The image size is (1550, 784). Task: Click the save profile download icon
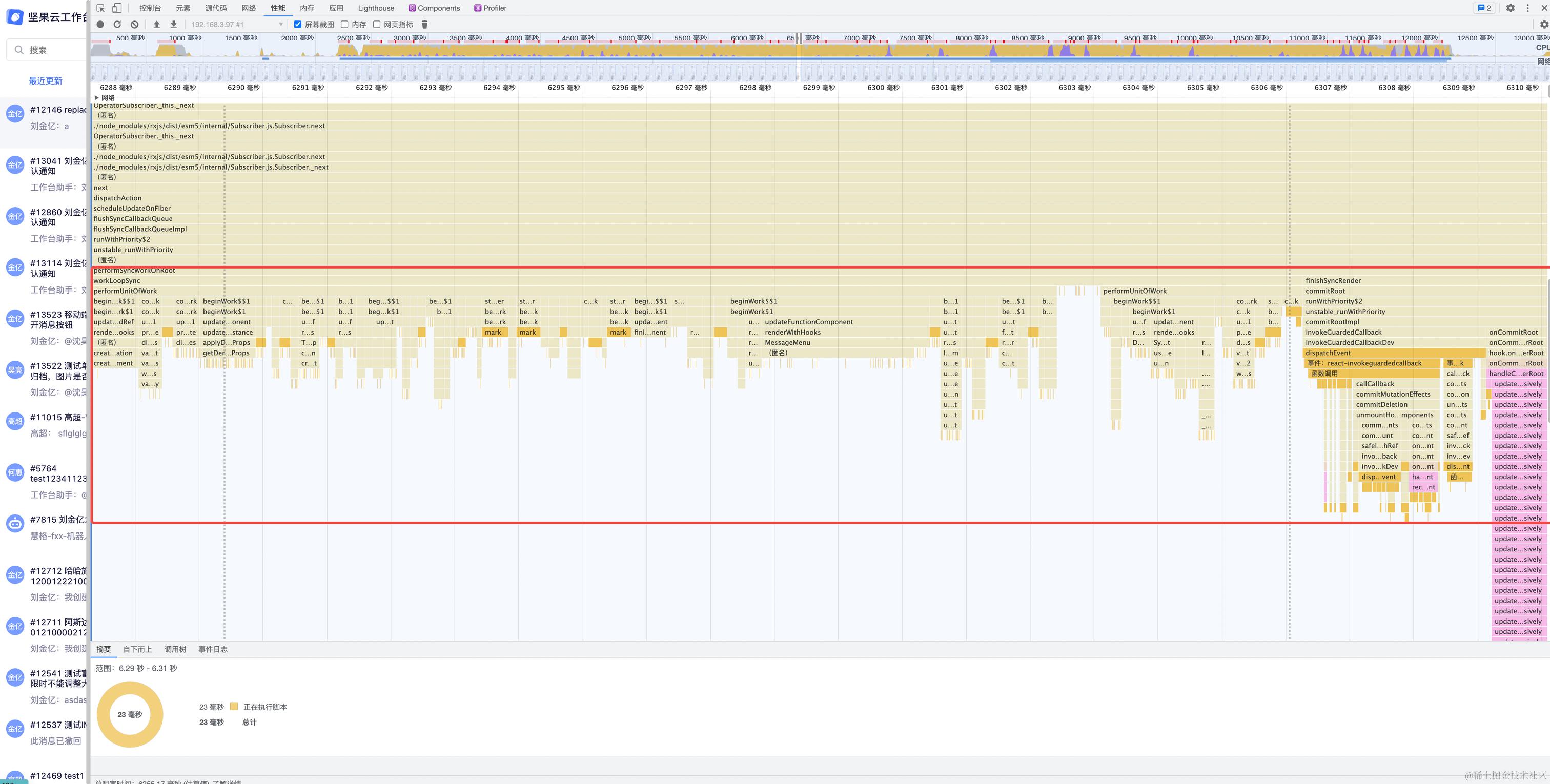pyautogui.click(x=174, y=25)
